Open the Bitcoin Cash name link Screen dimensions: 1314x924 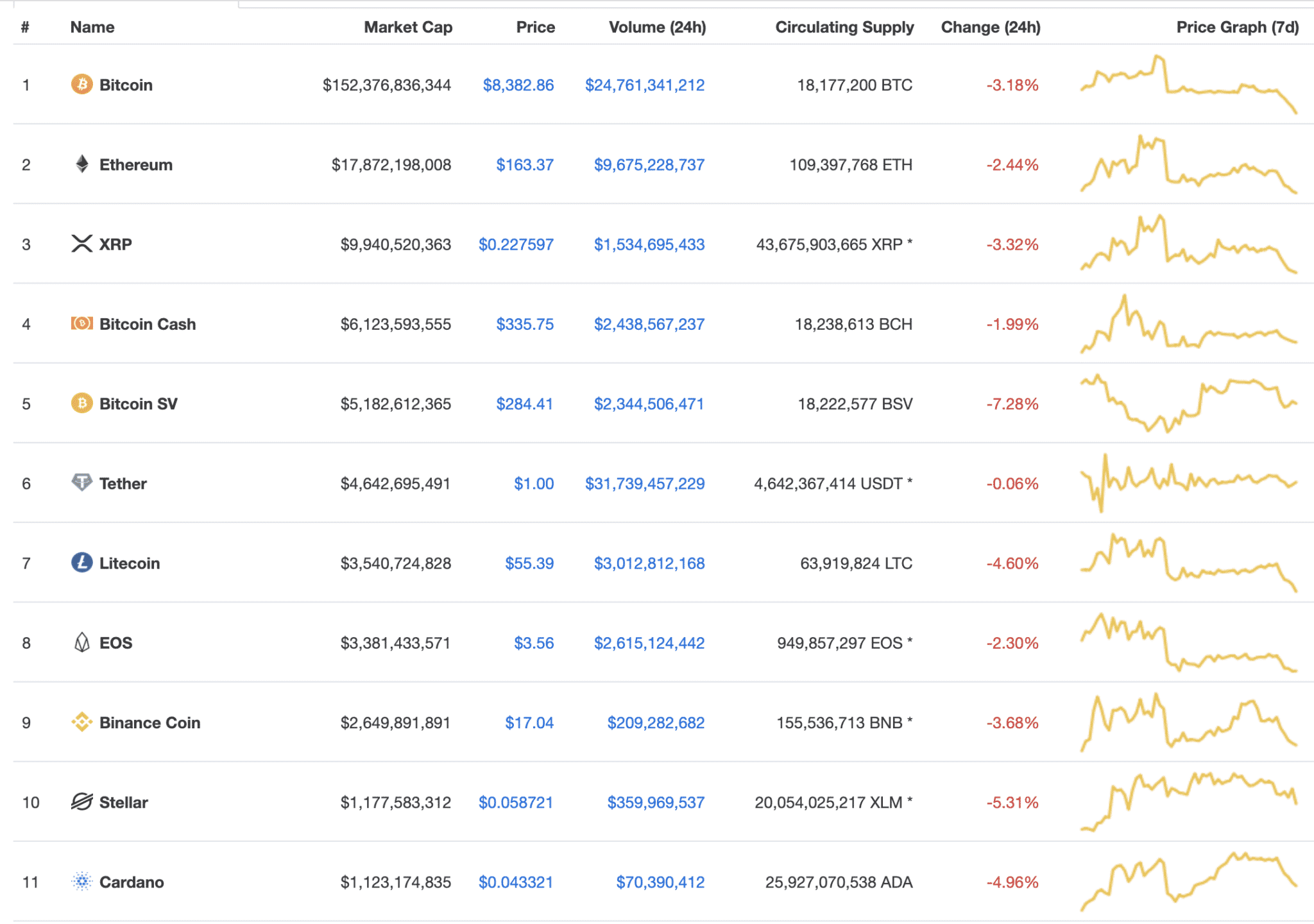pos(148,324)
